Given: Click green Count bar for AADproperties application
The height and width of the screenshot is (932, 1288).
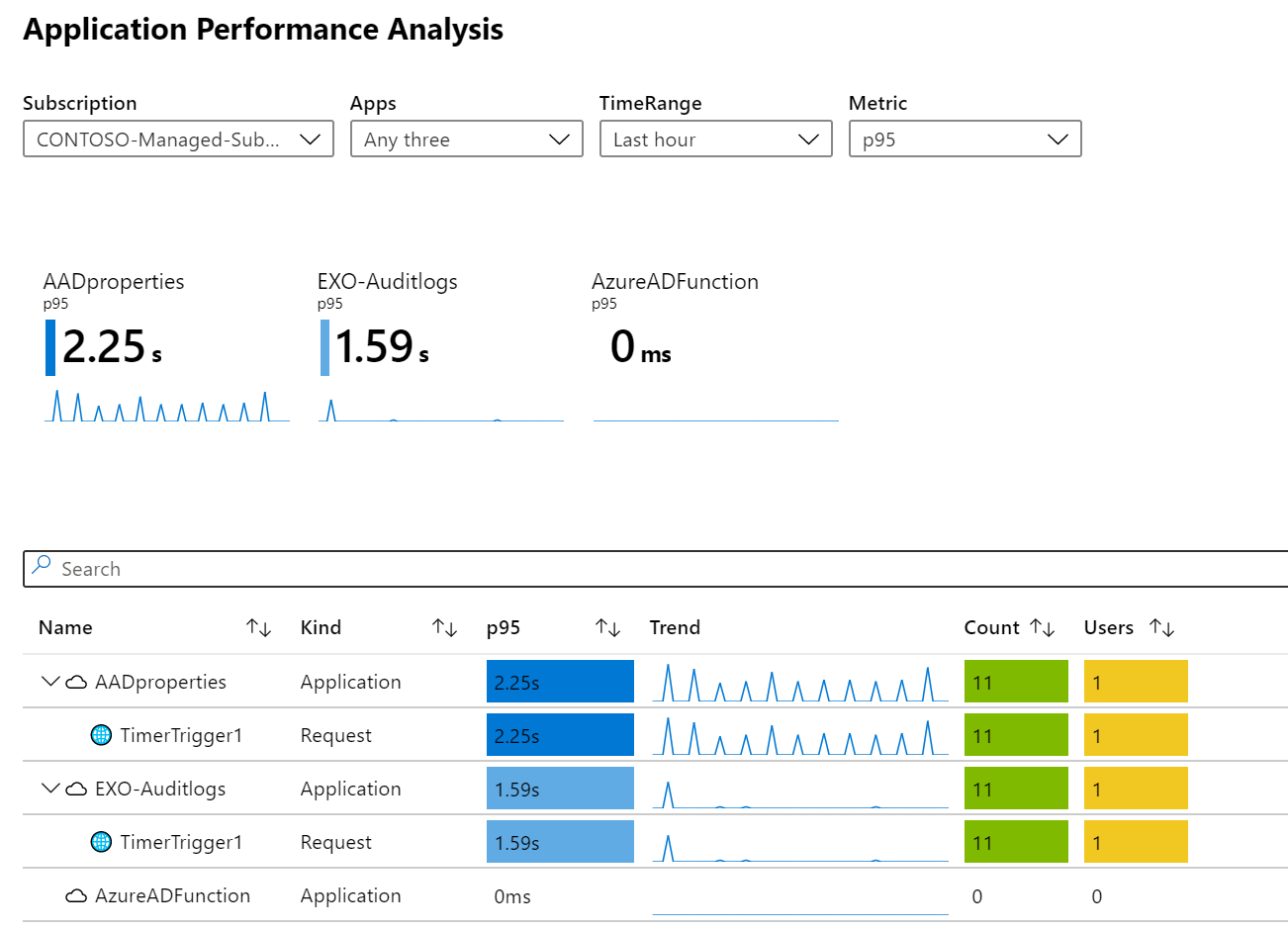Looking at the screenshot, I should pyautogui.click(x=1016, y=682).
